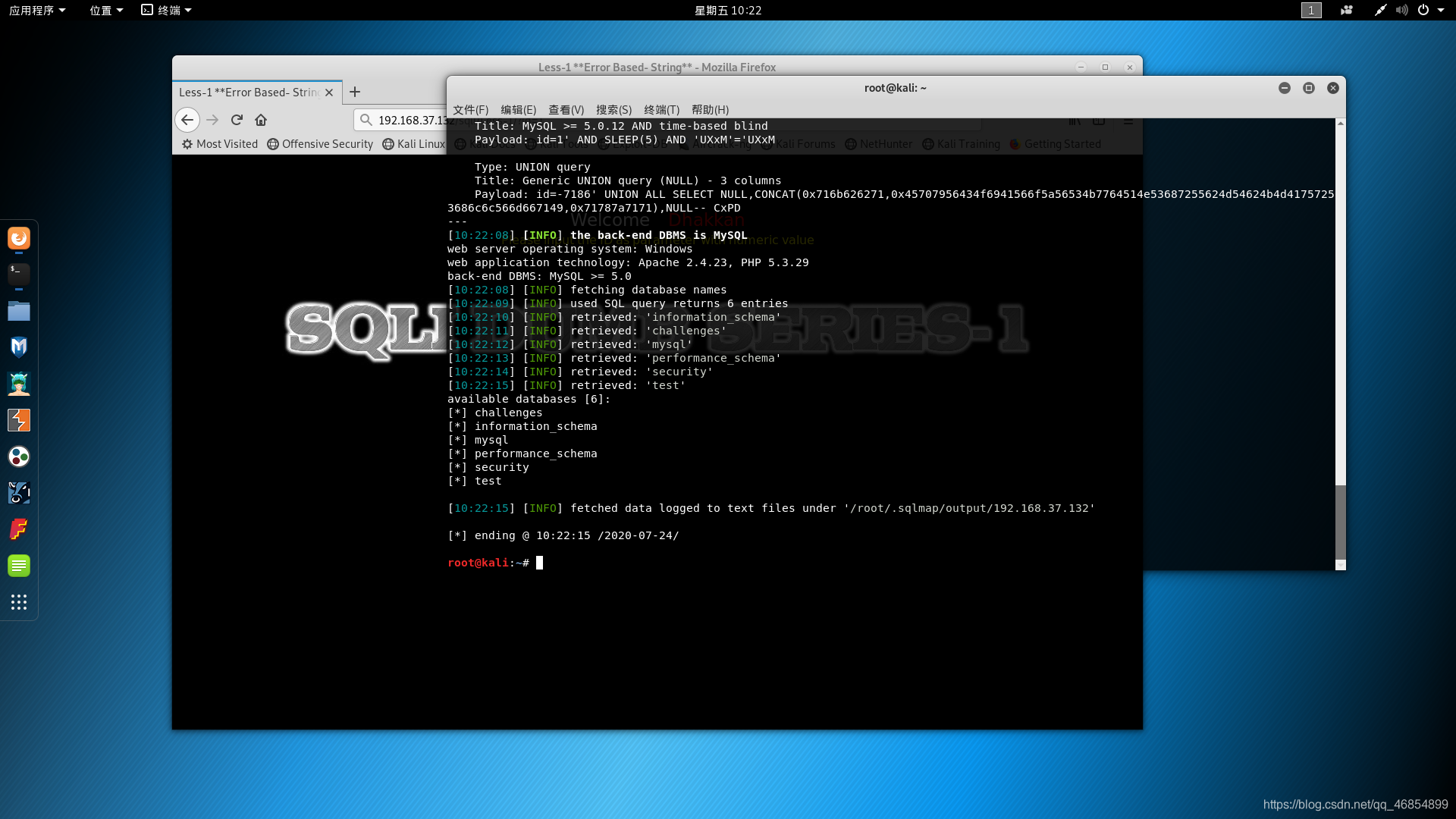Click 'Type: UNION query' line
The height and width of the screenshot is (819, 1456).
click(532, 167)
